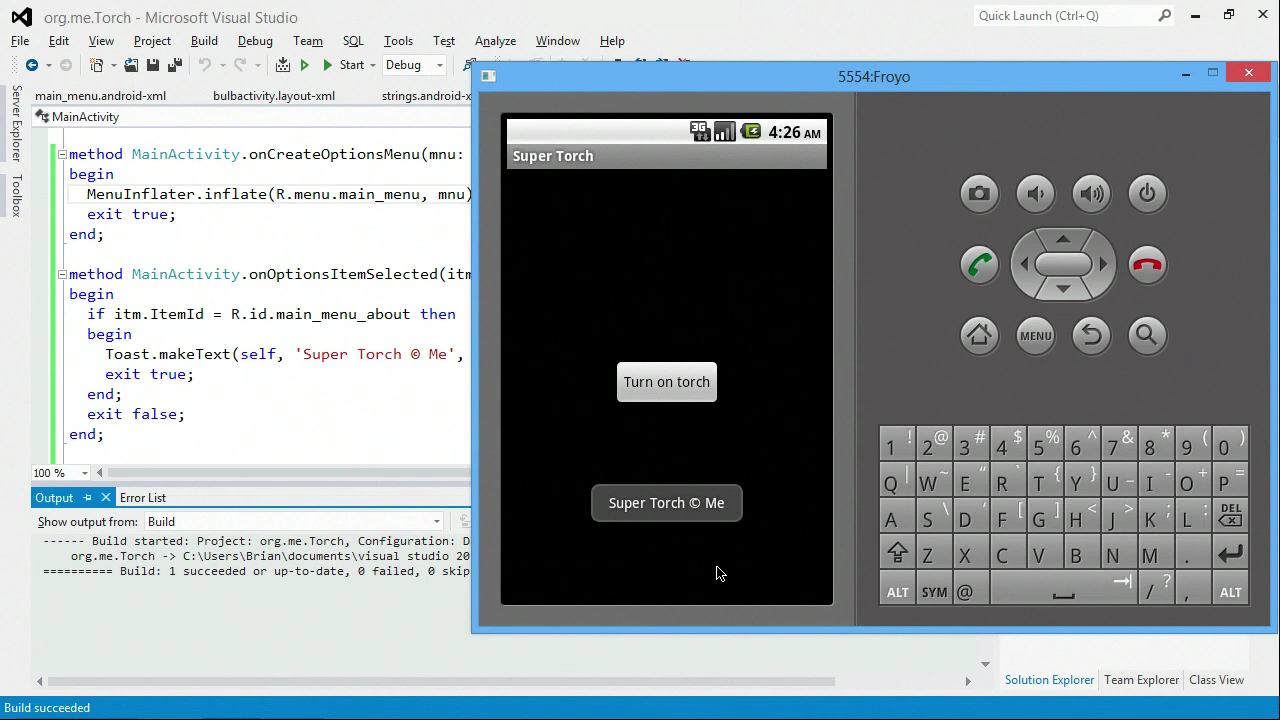1280x720 pixels.
Task: Switch to the Solution Explorer tab
Action: click(1049, 680)
